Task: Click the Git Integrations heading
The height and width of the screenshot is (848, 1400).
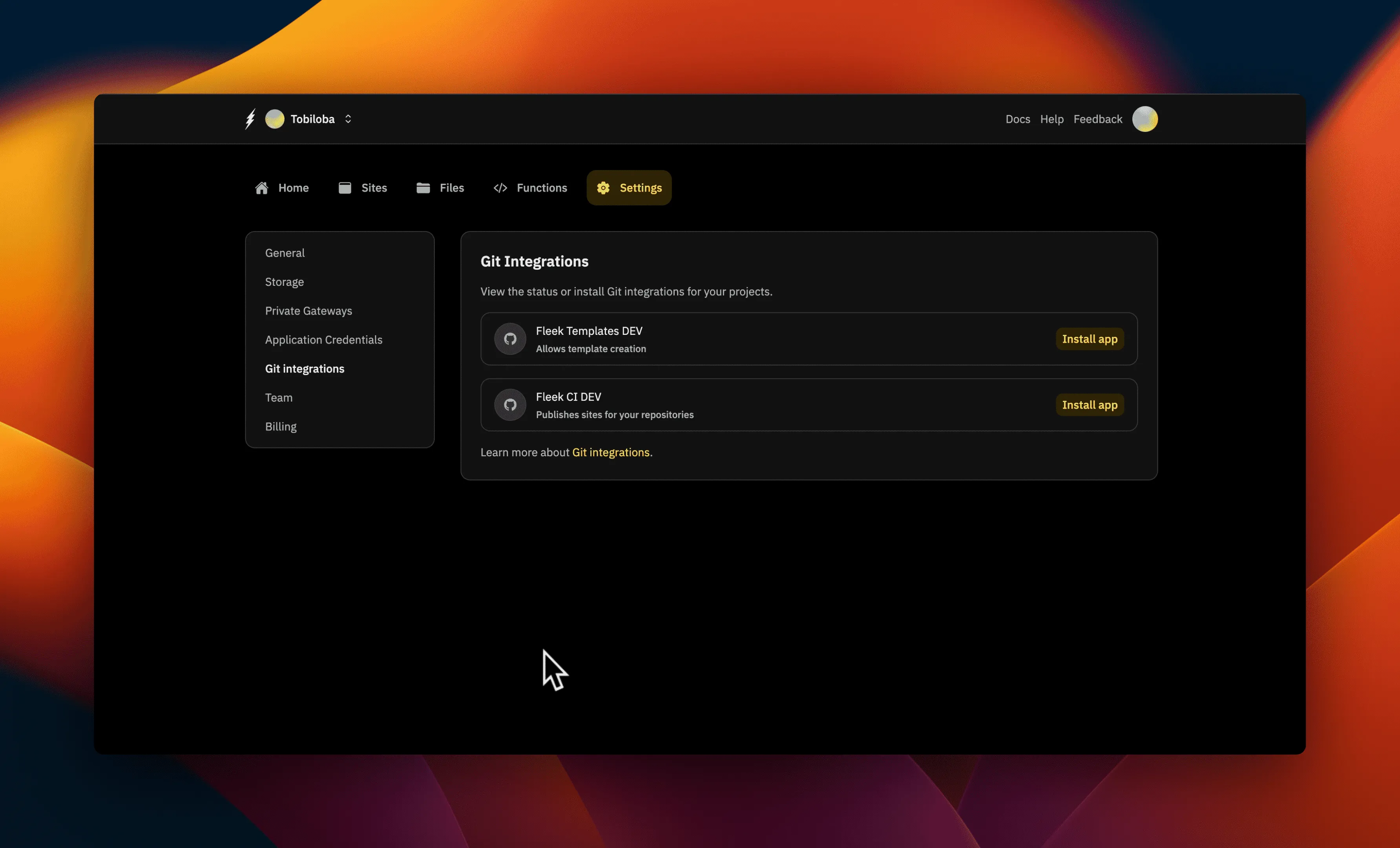Action: (535, 261)
